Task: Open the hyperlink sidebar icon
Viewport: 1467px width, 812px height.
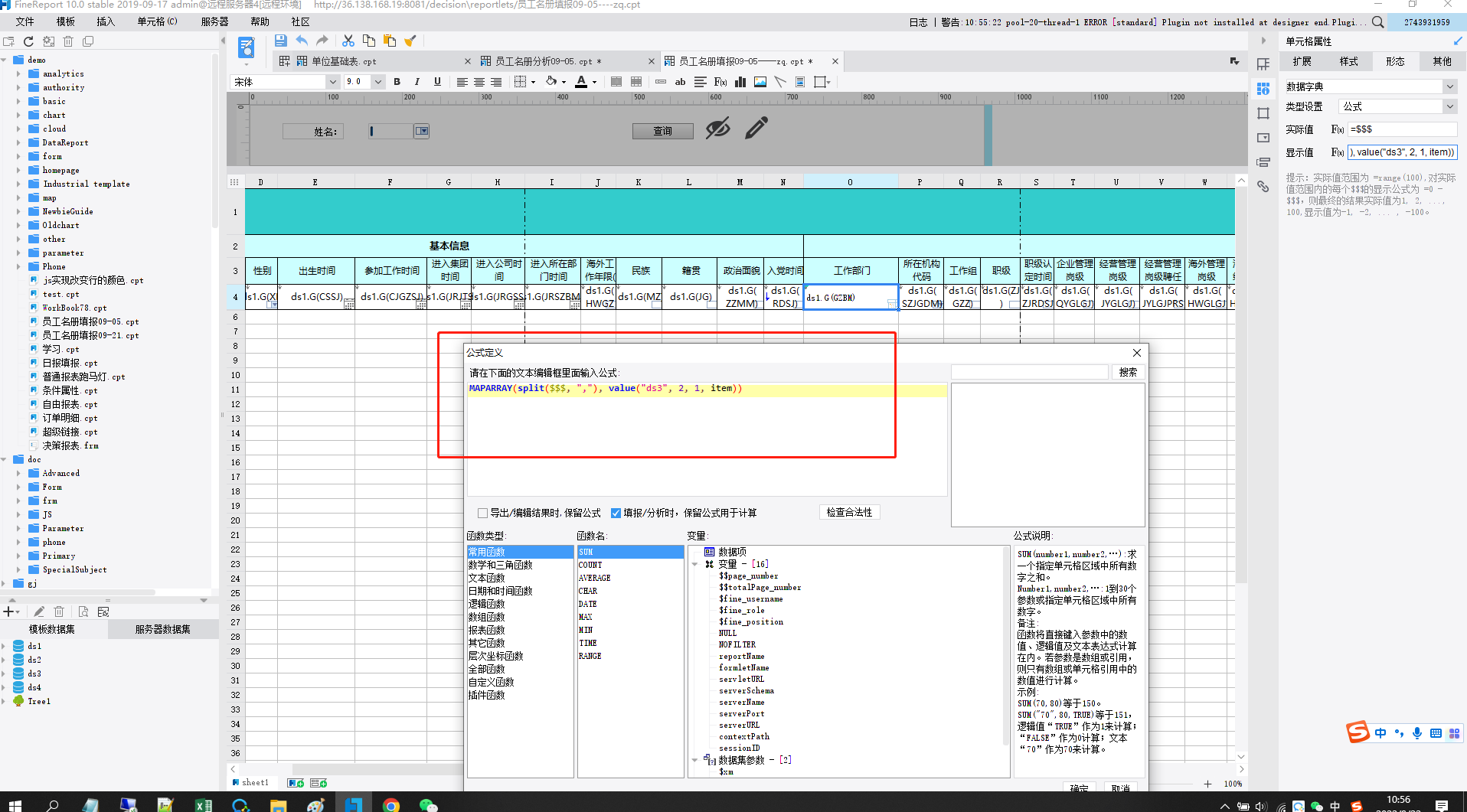Action: tap(1263, 186)
